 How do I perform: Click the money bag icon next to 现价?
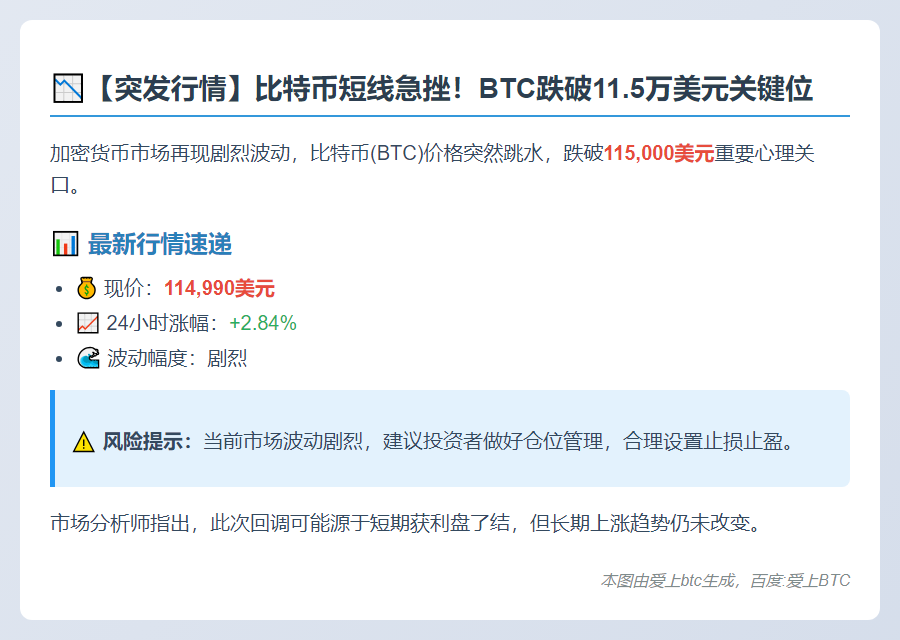[x=87, y=287]
